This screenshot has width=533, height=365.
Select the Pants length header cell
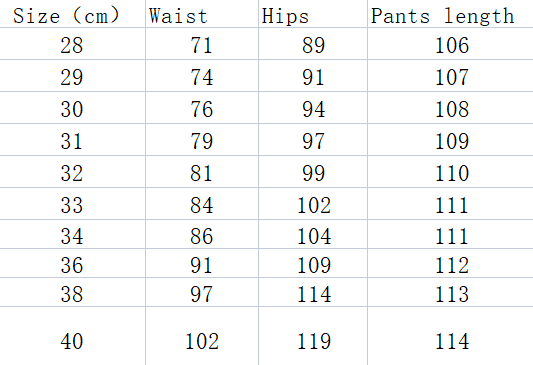pyautogui.click(x=450, y=14)
